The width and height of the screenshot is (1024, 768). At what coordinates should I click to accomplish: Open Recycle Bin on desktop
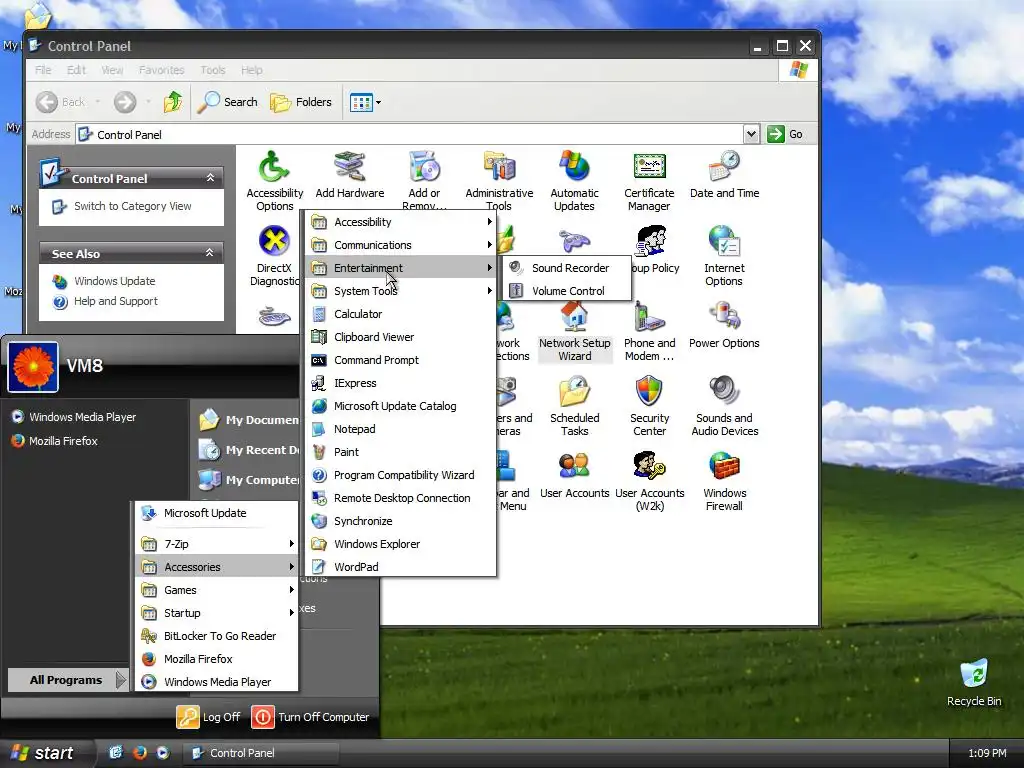pyautogui.click(x=974, y=683)
